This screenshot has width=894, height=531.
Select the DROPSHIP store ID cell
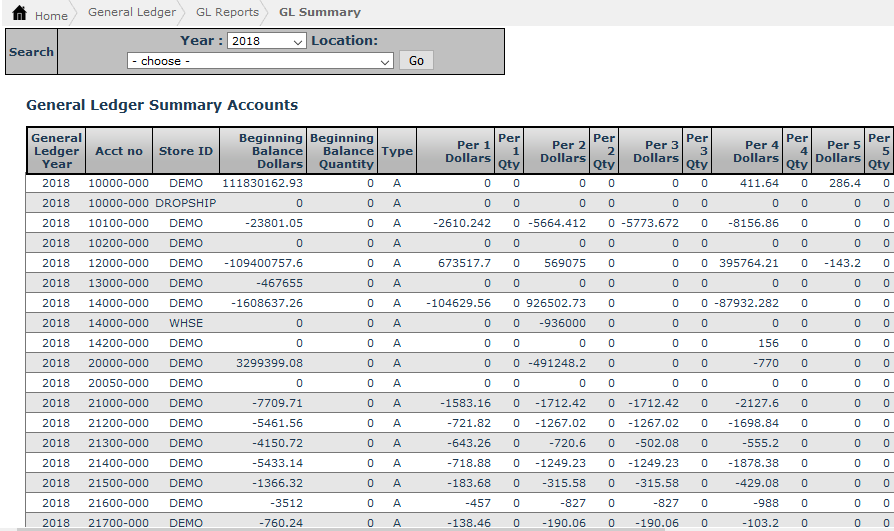185,203
